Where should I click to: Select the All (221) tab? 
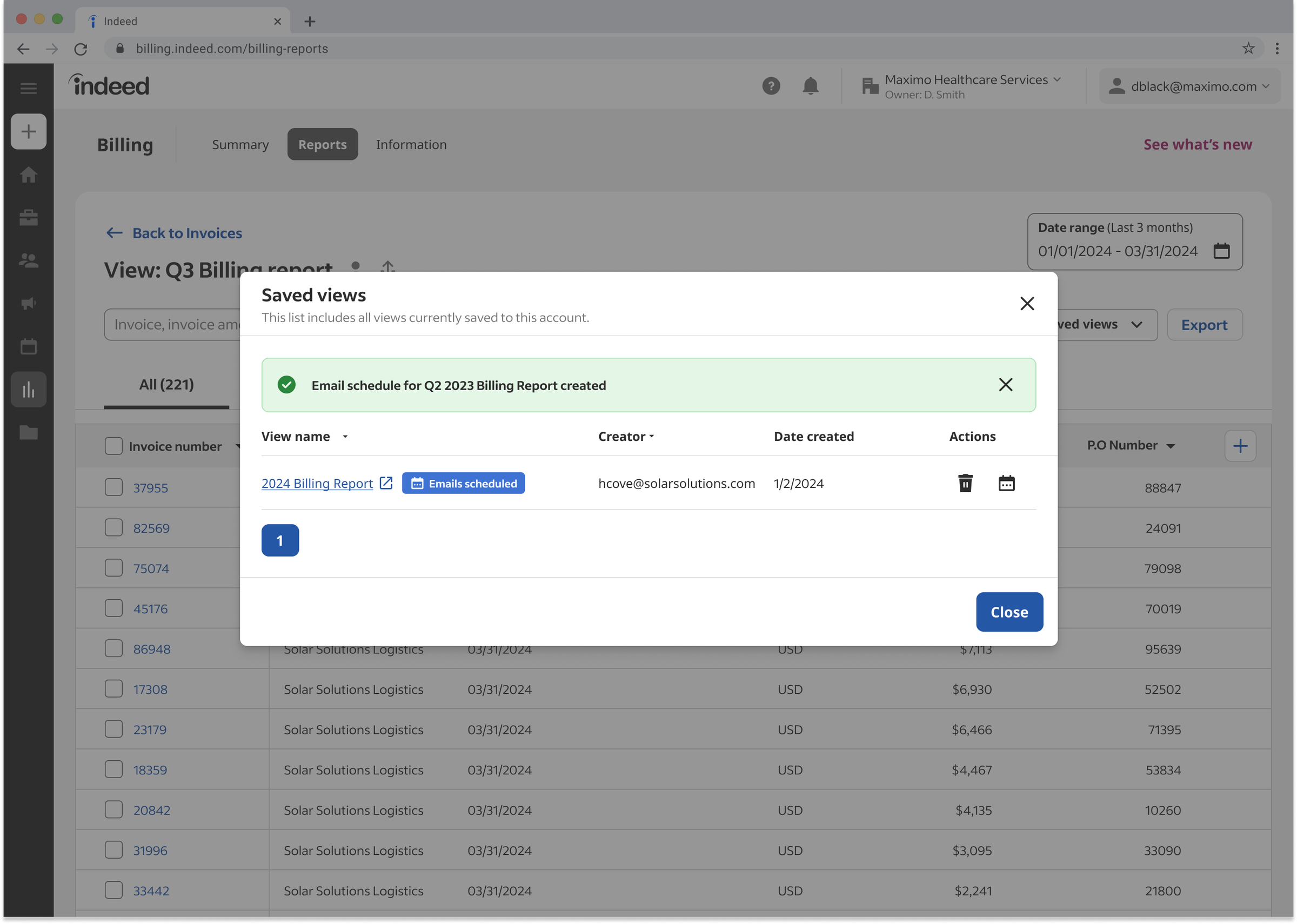tap(166, 385)
